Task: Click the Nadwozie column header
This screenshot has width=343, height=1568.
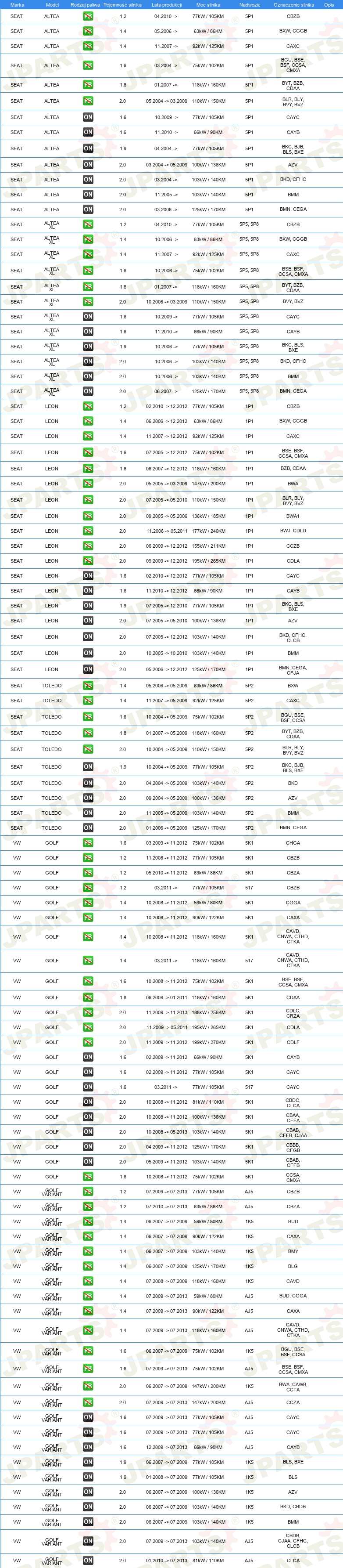Action: [x=249, y=4]
